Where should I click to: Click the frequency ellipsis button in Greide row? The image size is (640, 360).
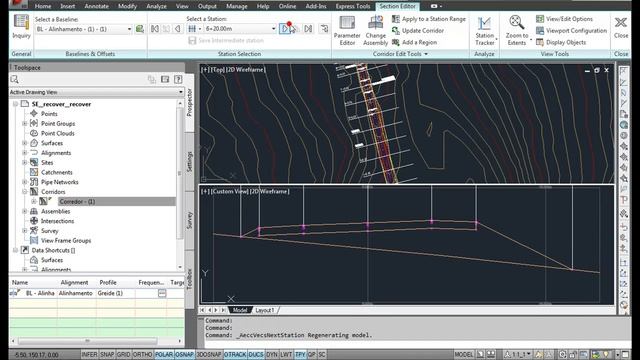[162, 293]
